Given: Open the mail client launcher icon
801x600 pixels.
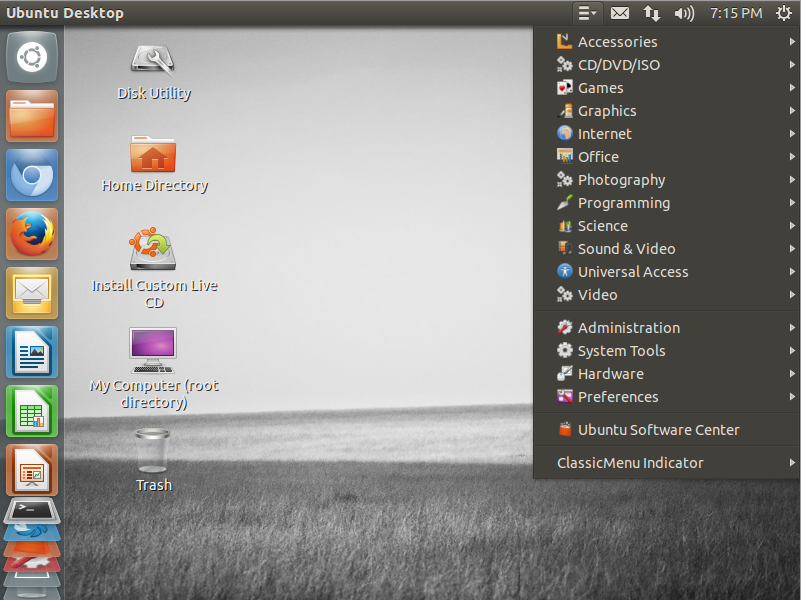Looking at the screenshot, I should [32, 293].
